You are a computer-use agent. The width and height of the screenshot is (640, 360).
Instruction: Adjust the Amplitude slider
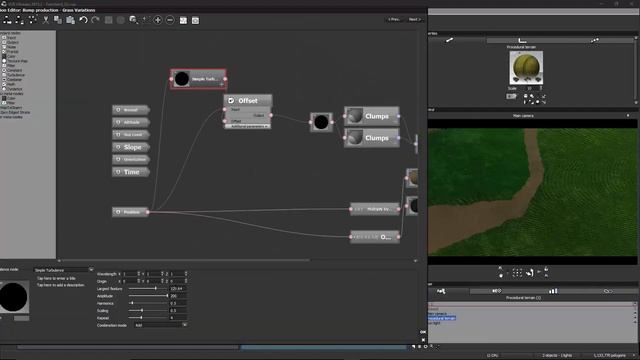point(149,296)
